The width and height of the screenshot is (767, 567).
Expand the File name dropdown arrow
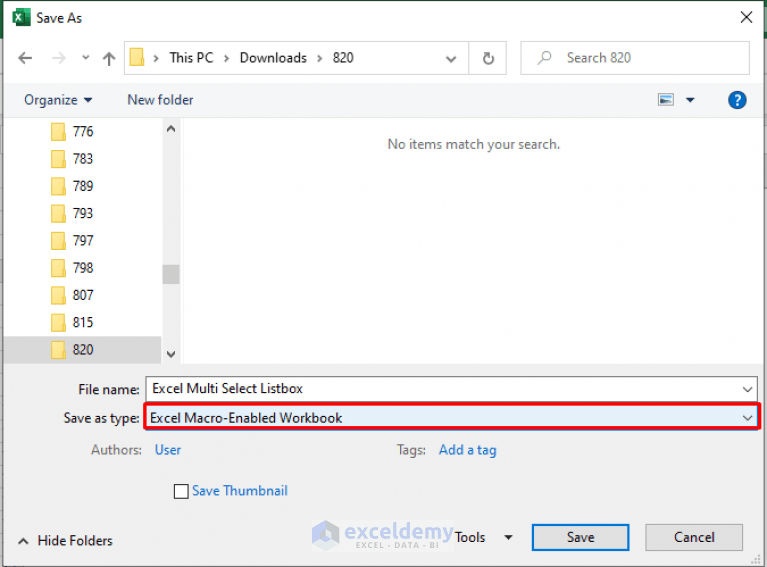747,389
